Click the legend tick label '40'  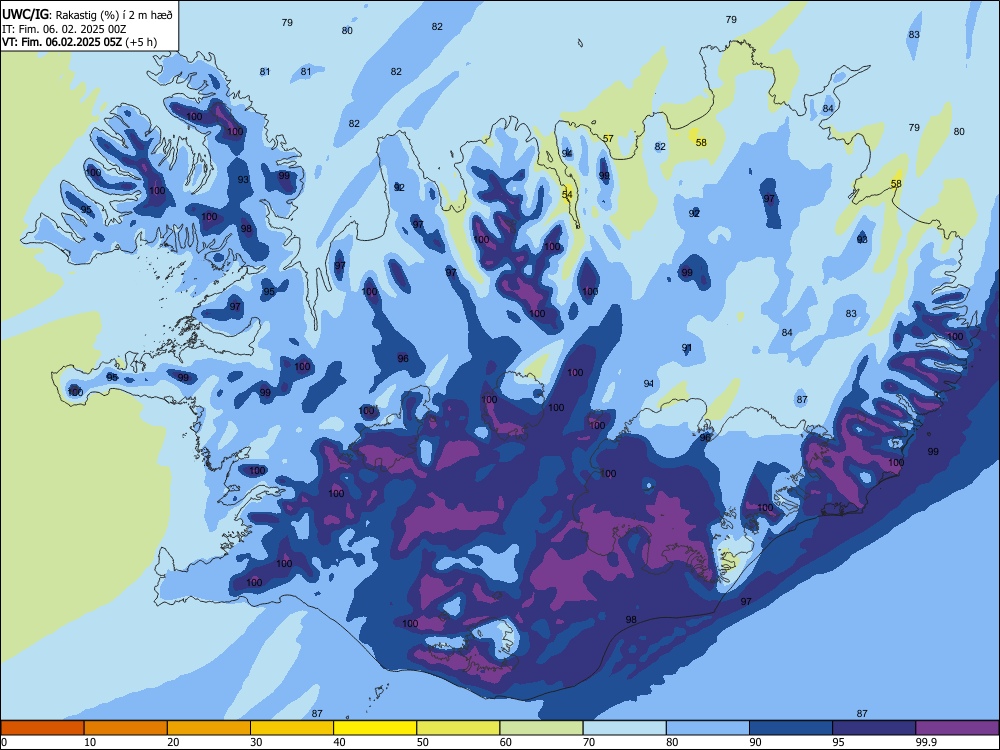coord(339,742)
